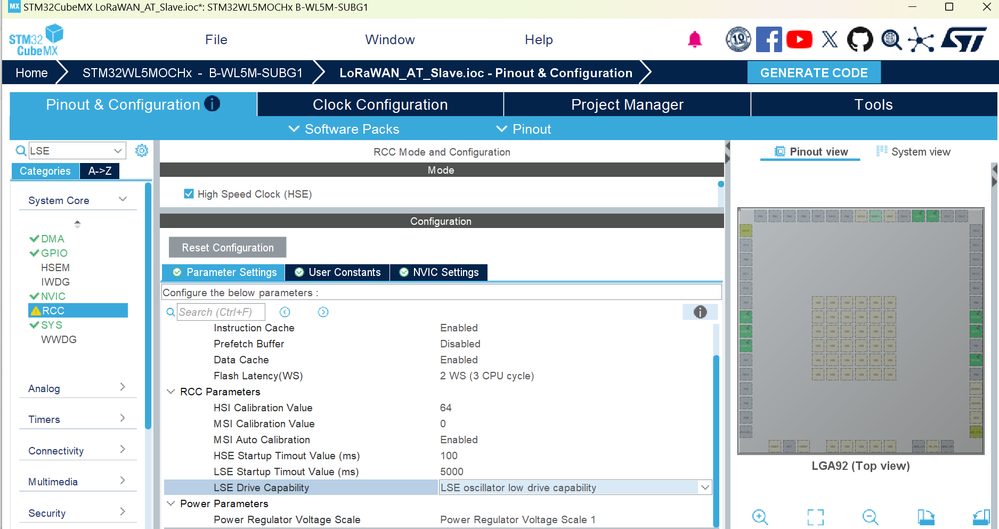Switch to the Clock Configuration tab
The width and height of the screenshot is (999, 529).
(380, 105)
